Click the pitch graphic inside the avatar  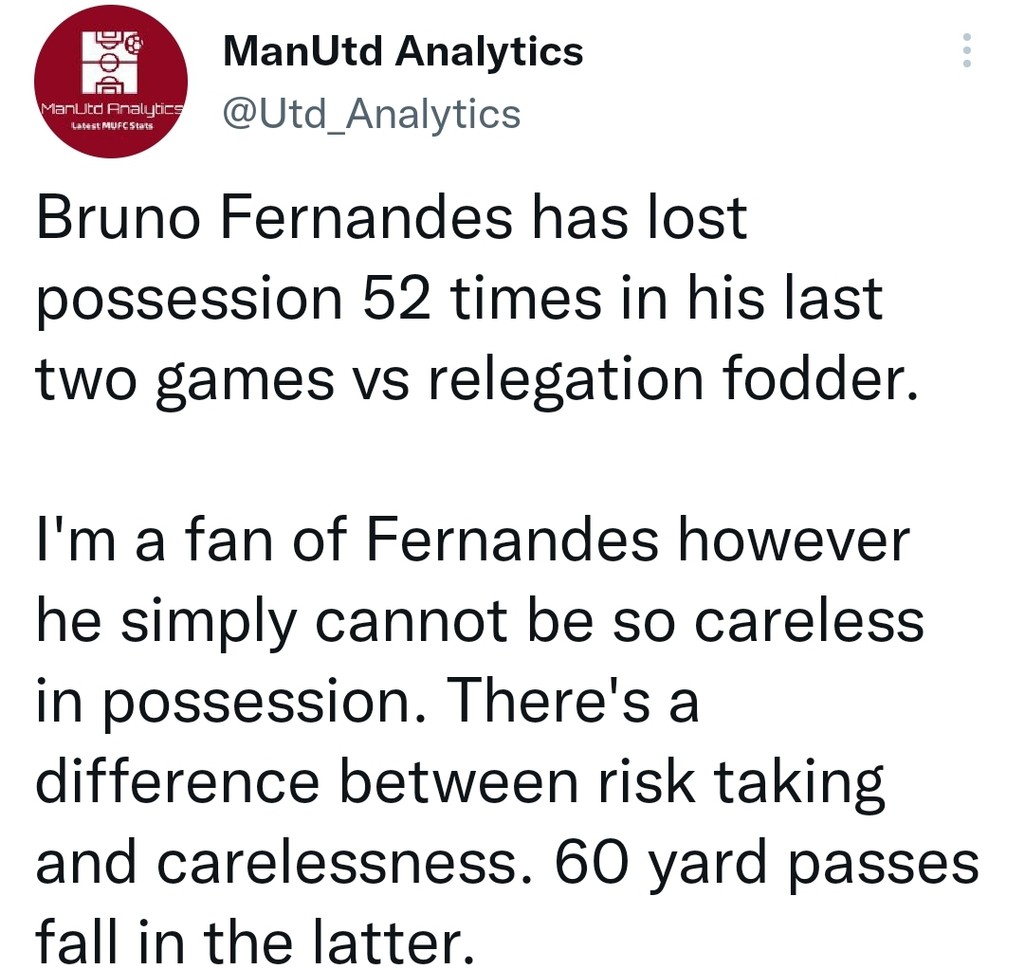click(x=110, y=62)
